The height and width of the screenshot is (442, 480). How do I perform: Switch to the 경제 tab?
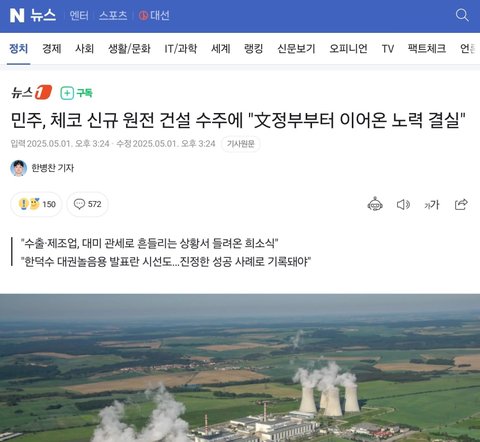tap(52, 49)
